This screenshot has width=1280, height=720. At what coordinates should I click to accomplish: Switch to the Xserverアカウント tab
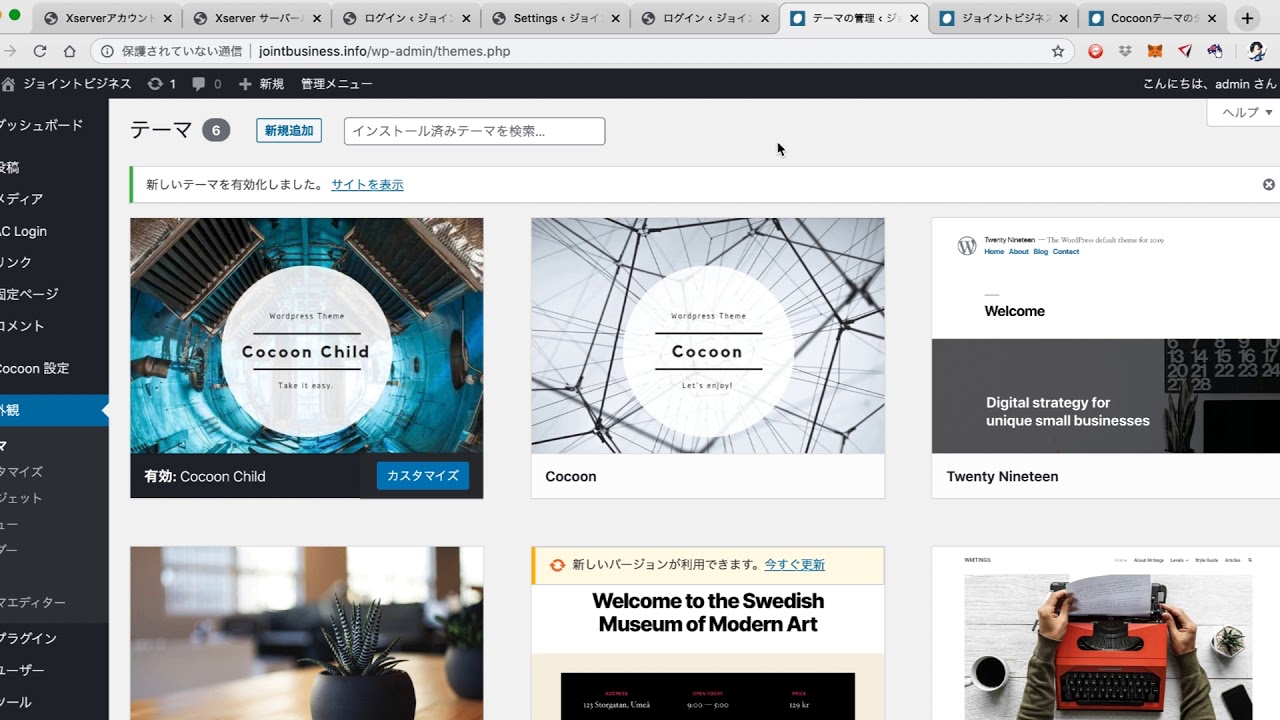pos(107,18)
